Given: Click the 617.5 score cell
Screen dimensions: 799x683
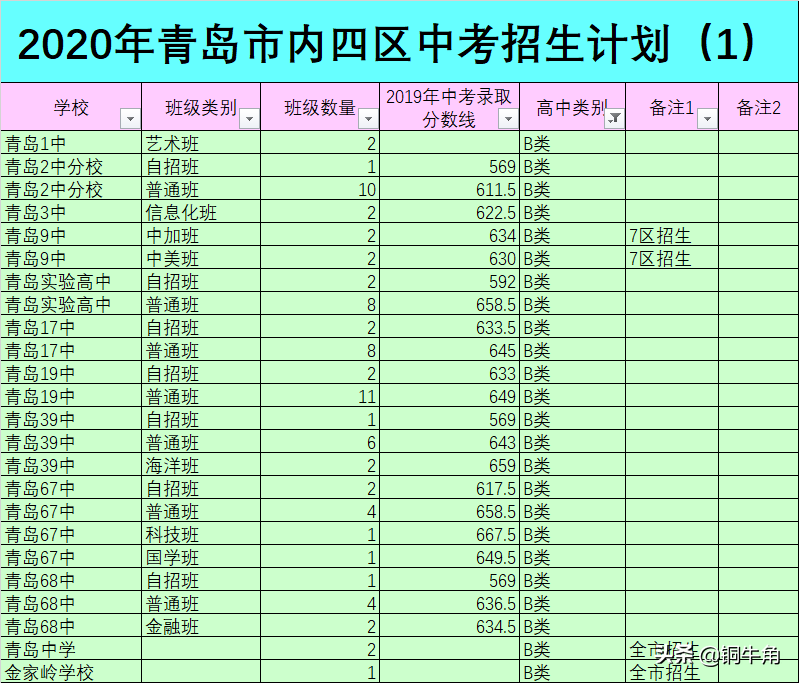Looking at the screenshot, I should pos(449,488).
